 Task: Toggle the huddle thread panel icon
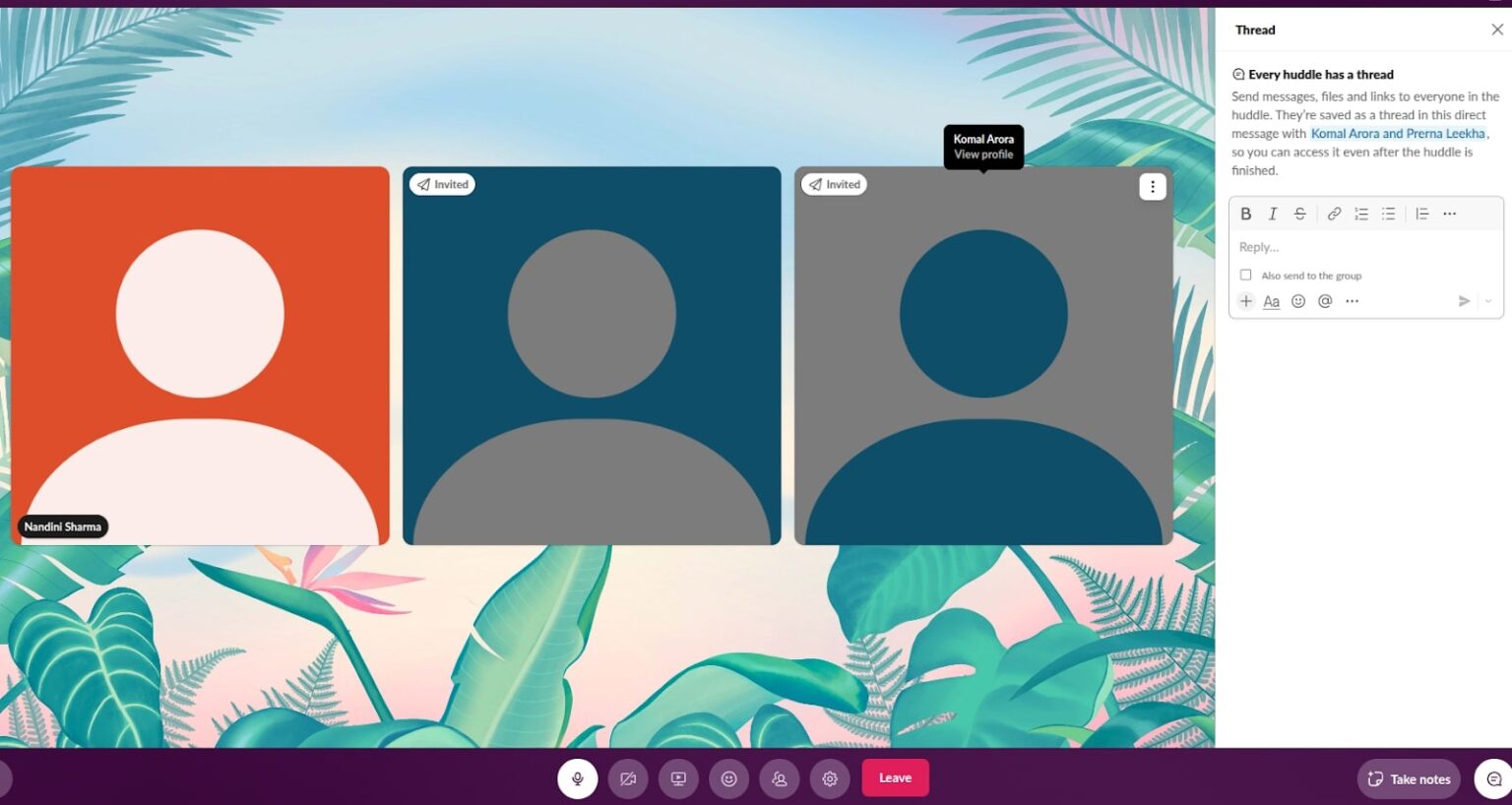click(x=1493, y=778)
